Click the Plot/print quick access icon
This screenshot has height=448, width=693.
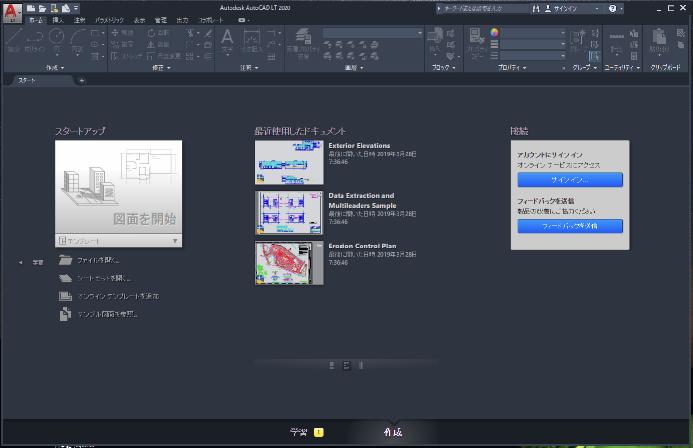pyautogui.click(x=65, y=8)
